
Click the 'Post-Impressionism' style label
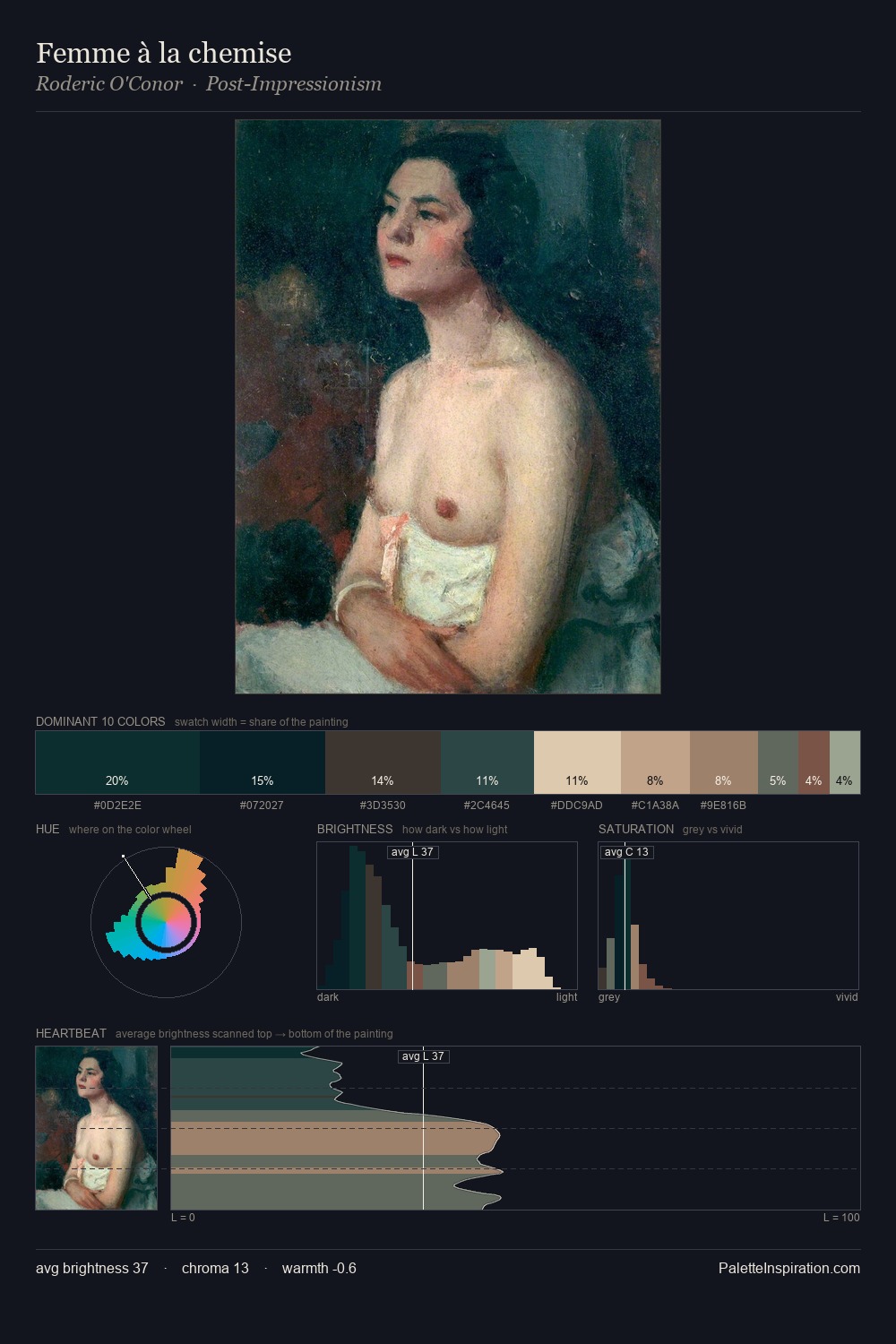click(294, 84)
